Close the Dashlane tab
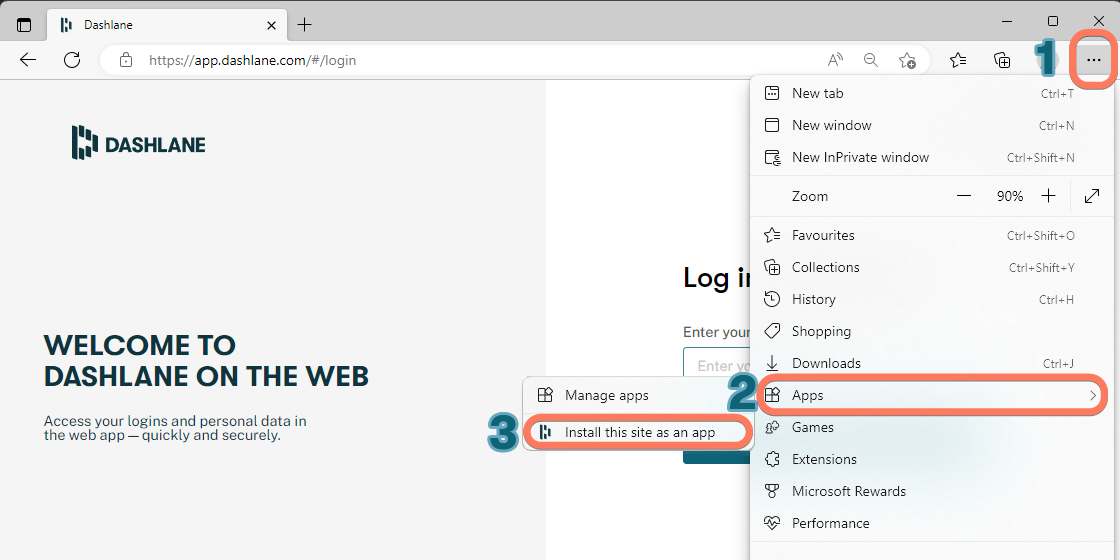Screen dimensions: 1120x560 pyautogui.click(x=271, y=25)
